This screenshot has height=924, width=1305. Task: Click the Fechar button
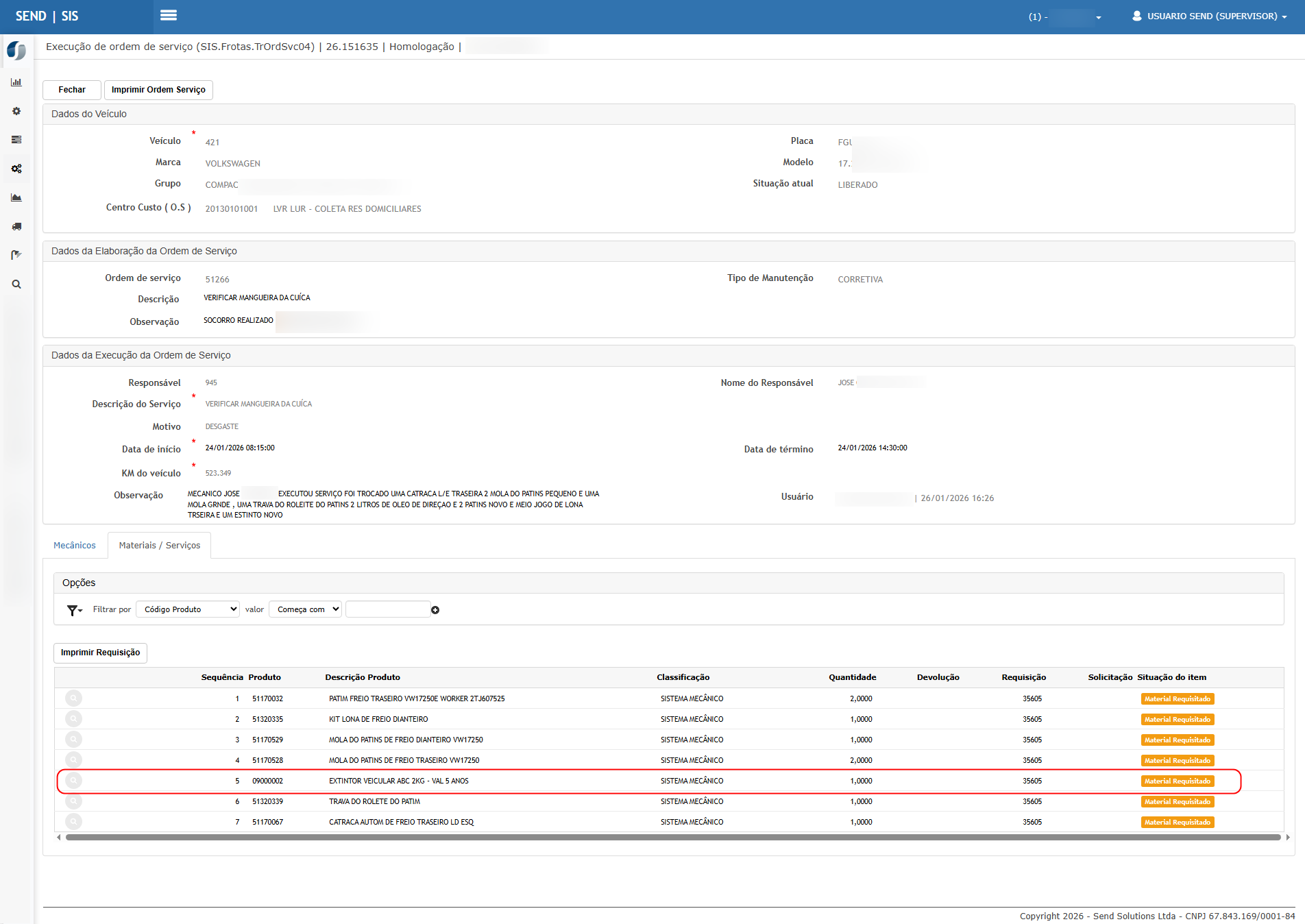[72, 90]
